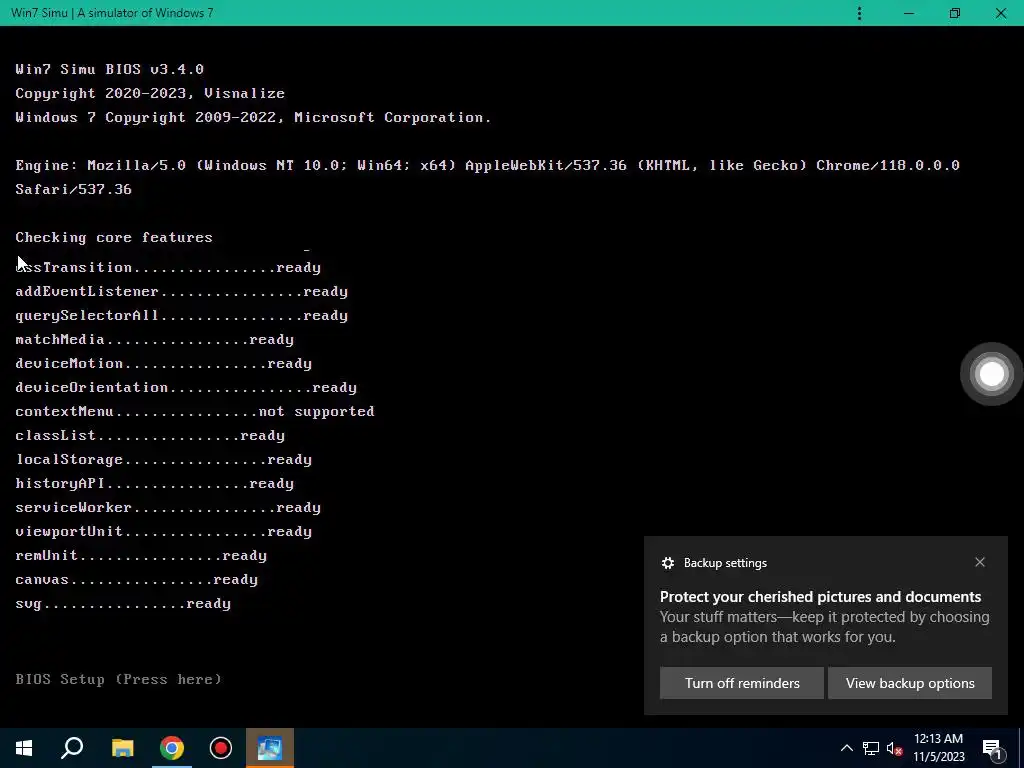Click the "localStorage...ready" line
Viewport: 1024px width, 768px height.
[x=163, y=460]
